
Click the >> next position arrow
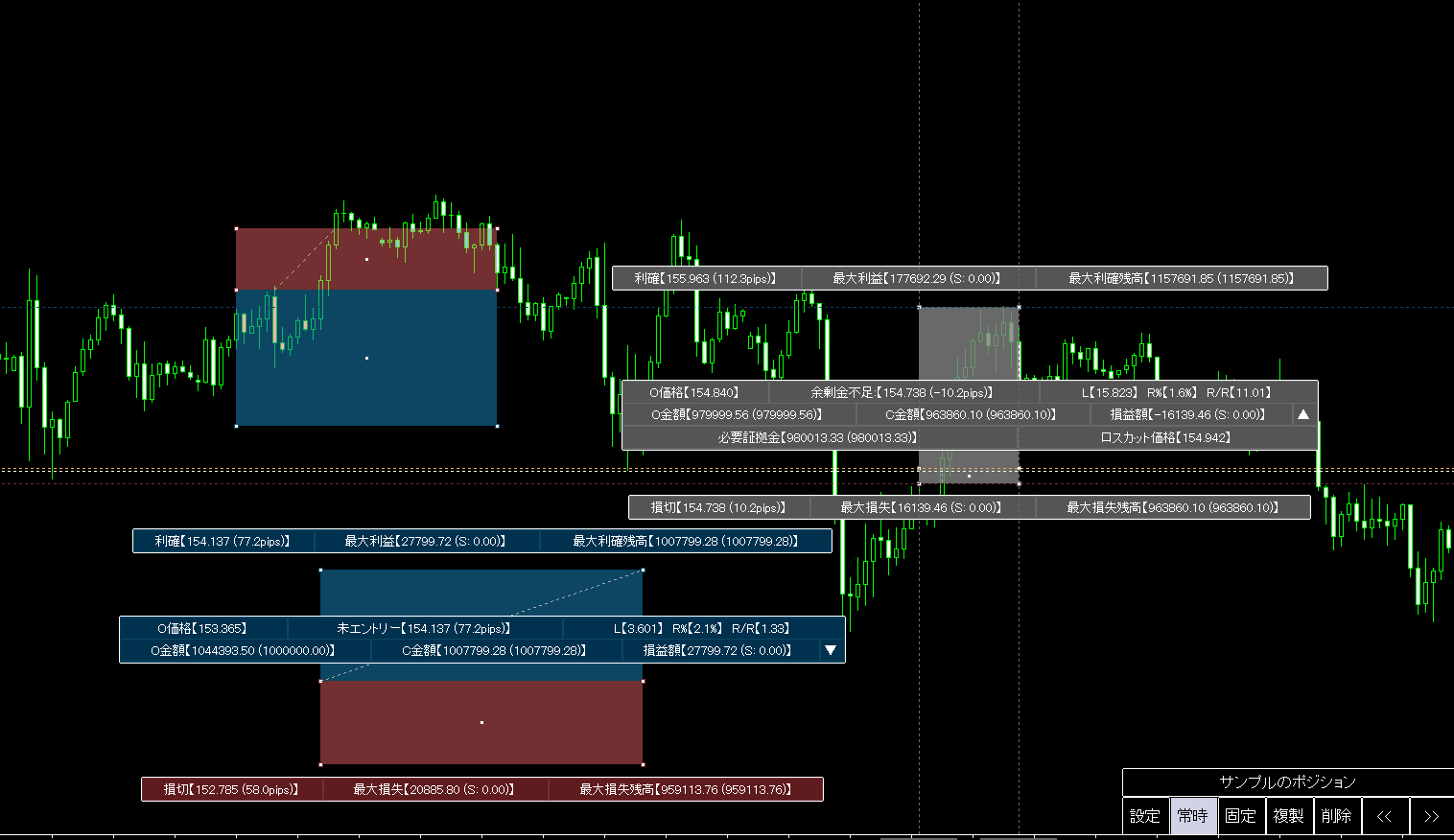point(1431,816)
